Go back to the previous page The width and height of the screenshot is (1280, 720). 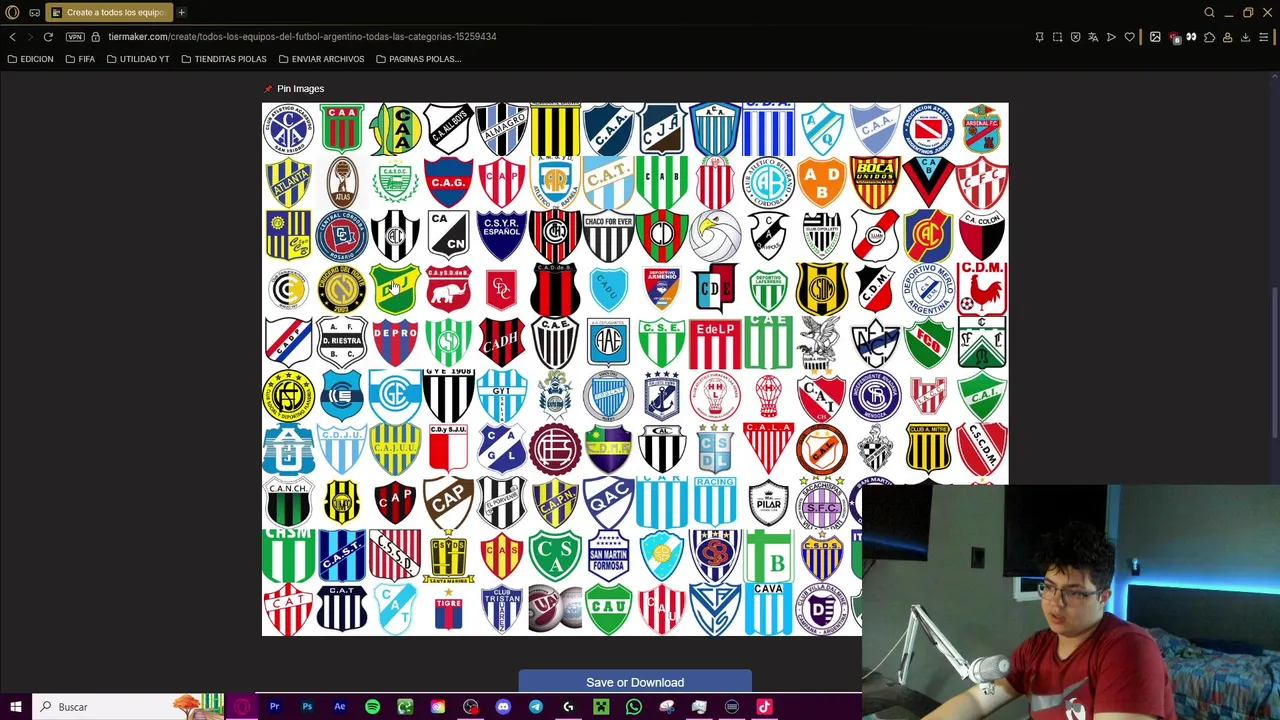(12, 37)
